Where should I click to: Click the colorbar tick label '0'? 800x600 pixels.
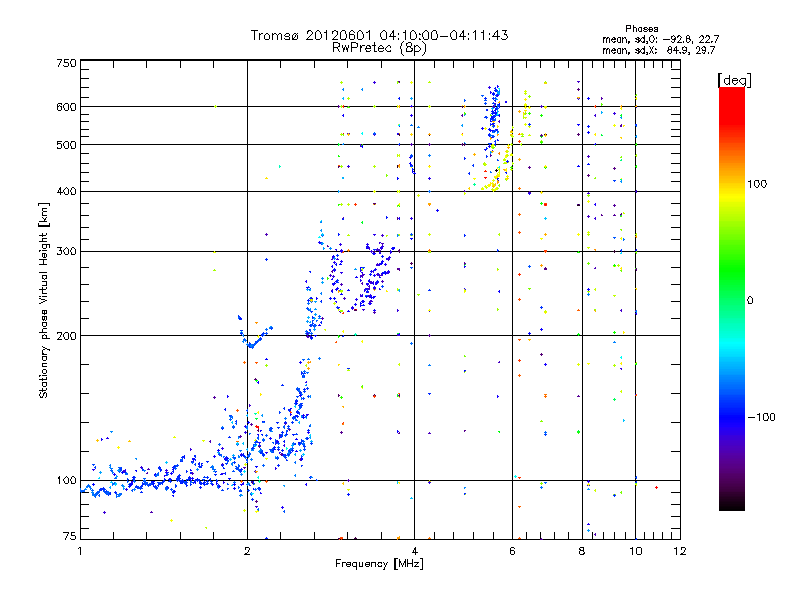(x=750, y=301)
